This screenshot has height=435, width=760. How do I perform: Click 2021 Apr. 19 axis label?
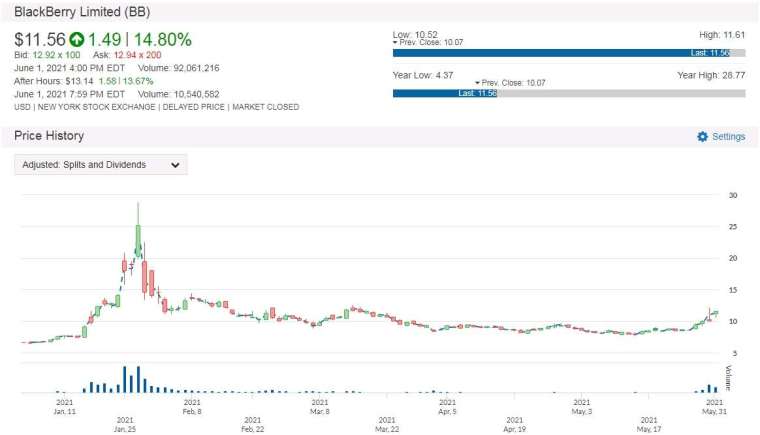515,424
